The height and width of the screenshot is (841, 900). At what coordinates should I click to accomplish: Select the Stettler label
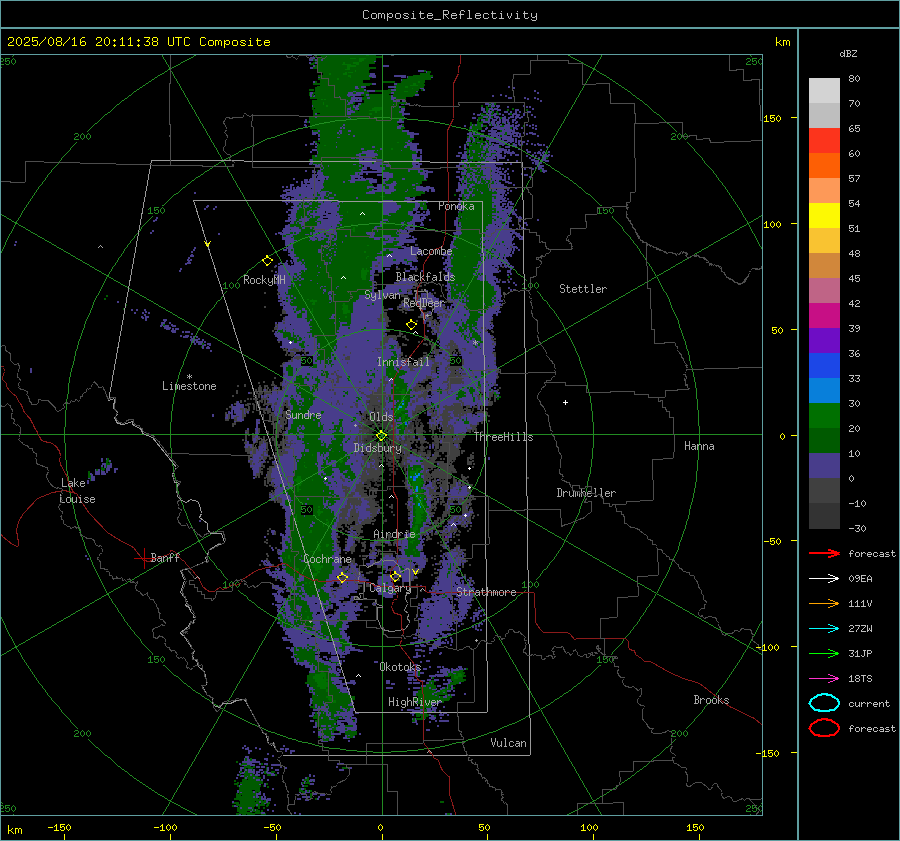[583, 289]
